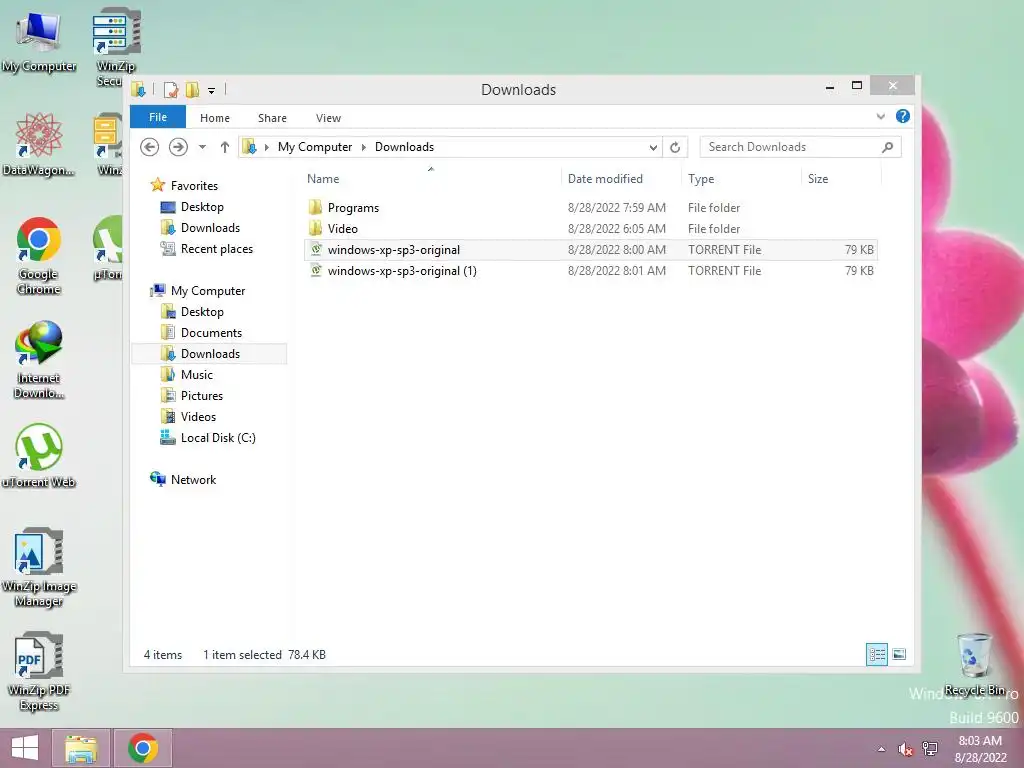Image resolution: width=1024 pixels, height=768 pixels.
Task: Click the Properties quick access toolbar icon
Action: pos(171,89)
